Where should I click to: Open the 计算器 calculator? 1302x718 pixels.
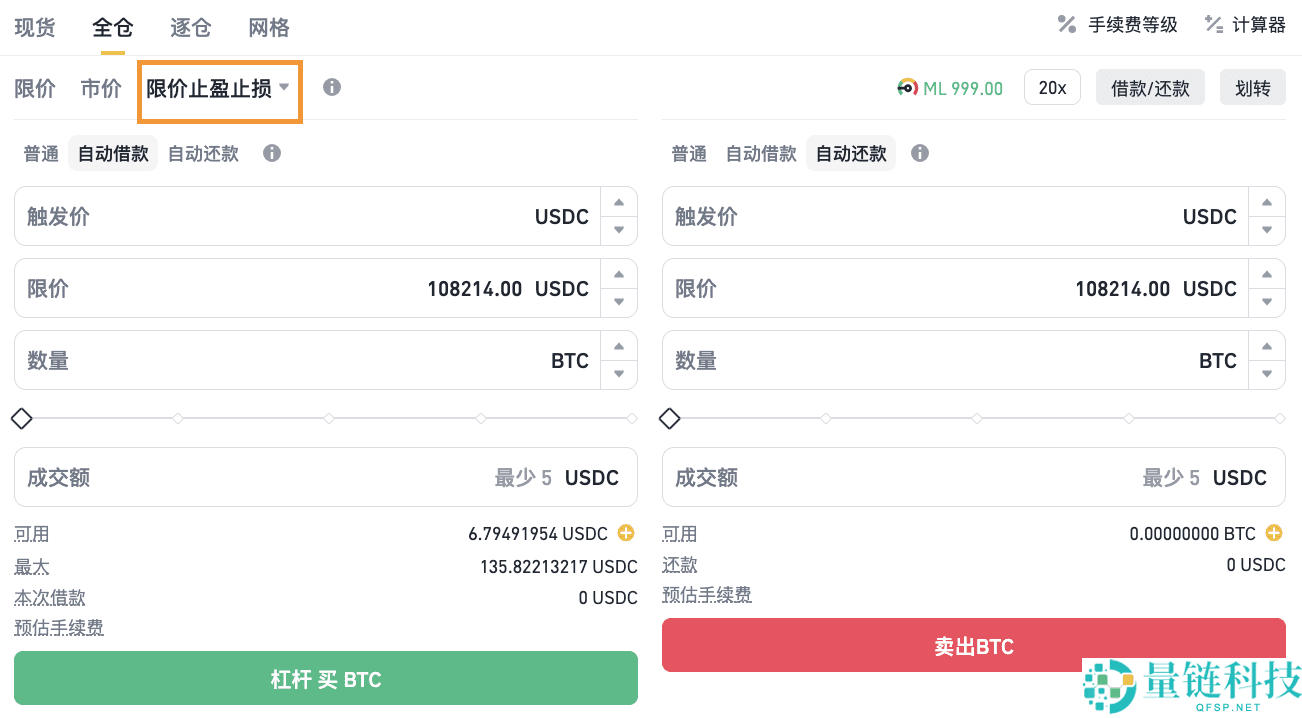point(1245,24)
